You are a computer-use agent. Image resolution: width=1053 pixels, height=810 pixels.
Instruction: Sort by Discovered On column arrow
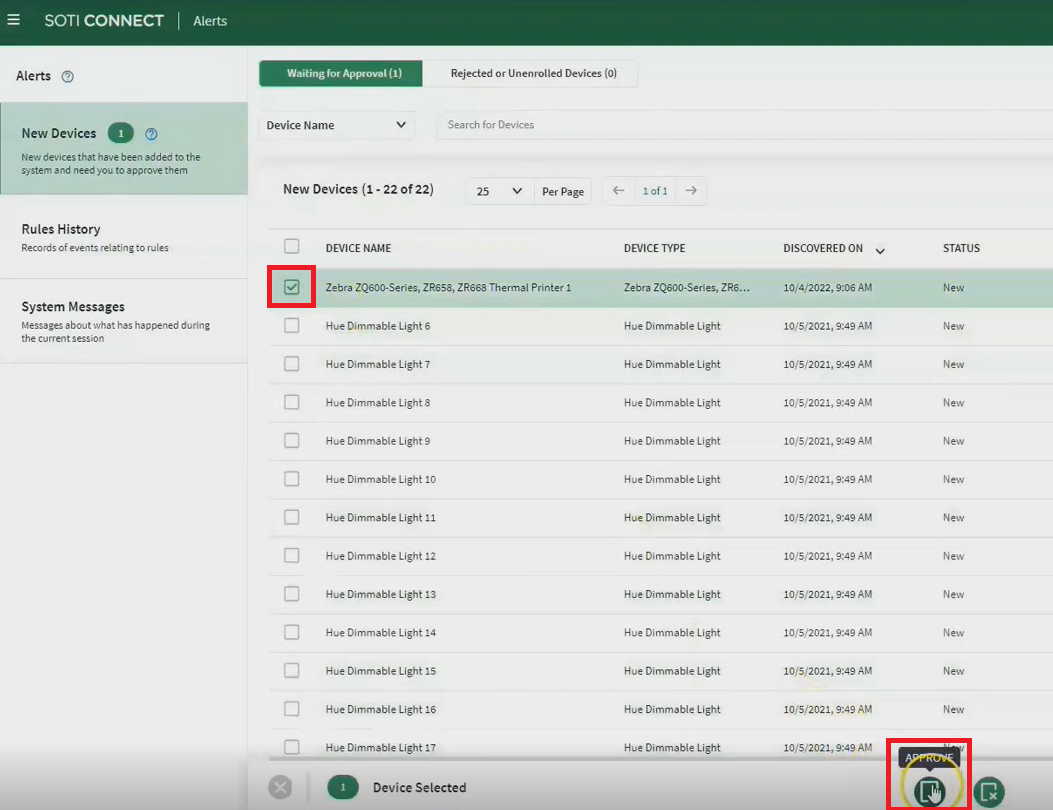(x=880, y=250)
